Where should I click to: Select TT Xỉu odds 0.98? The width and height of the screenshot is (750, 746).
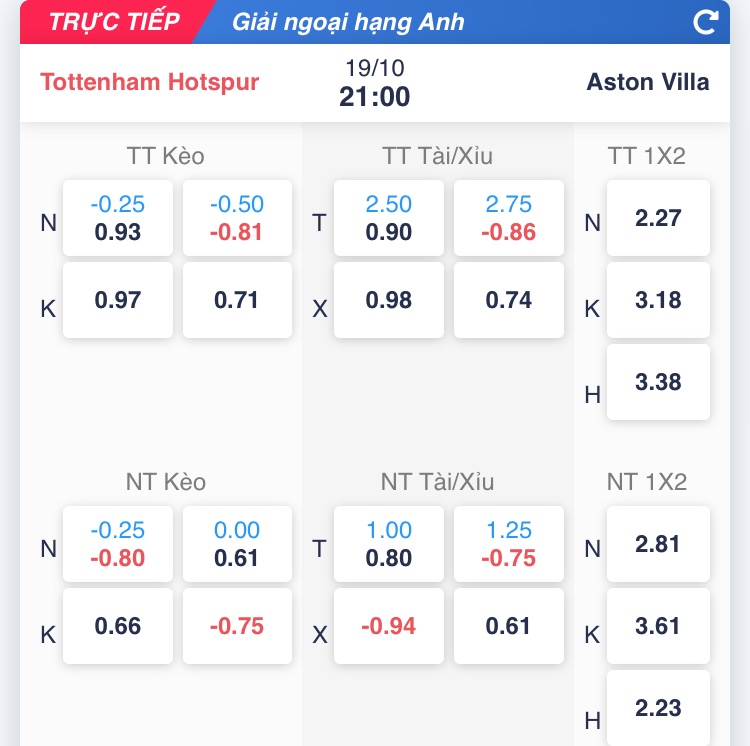(x=388, y=300)
